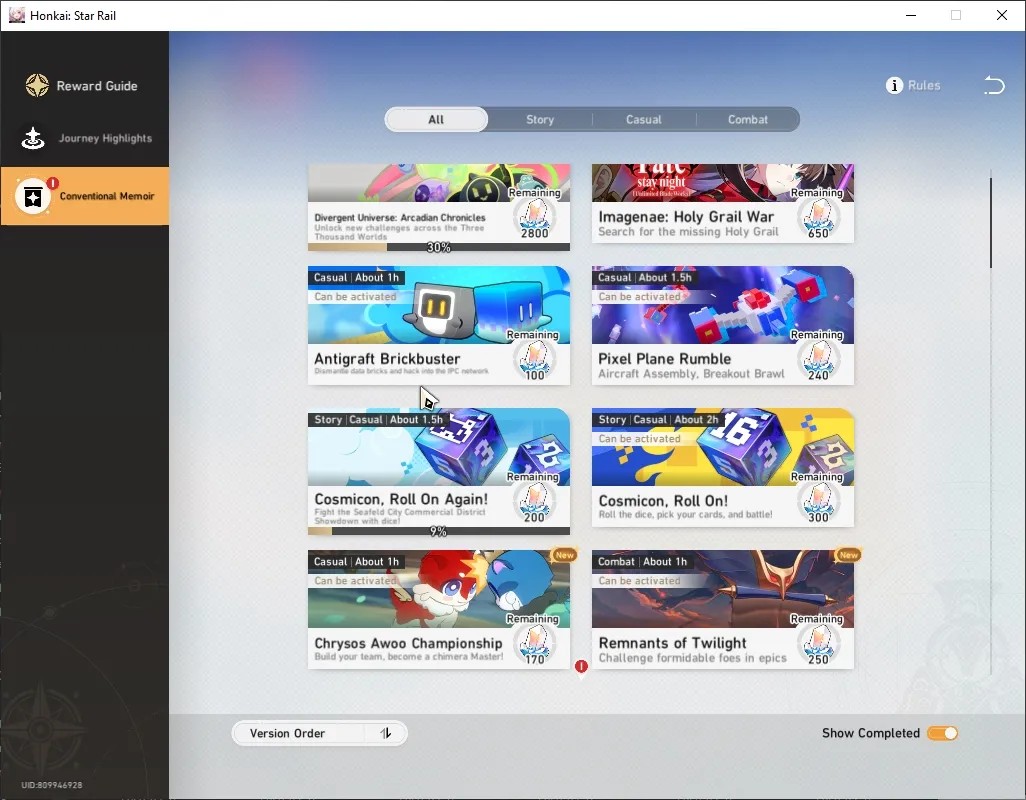The width and height of the screenshot is (1026, 800).
Task: Open the Antigraft Brickbuster event card
Action: 438,325
